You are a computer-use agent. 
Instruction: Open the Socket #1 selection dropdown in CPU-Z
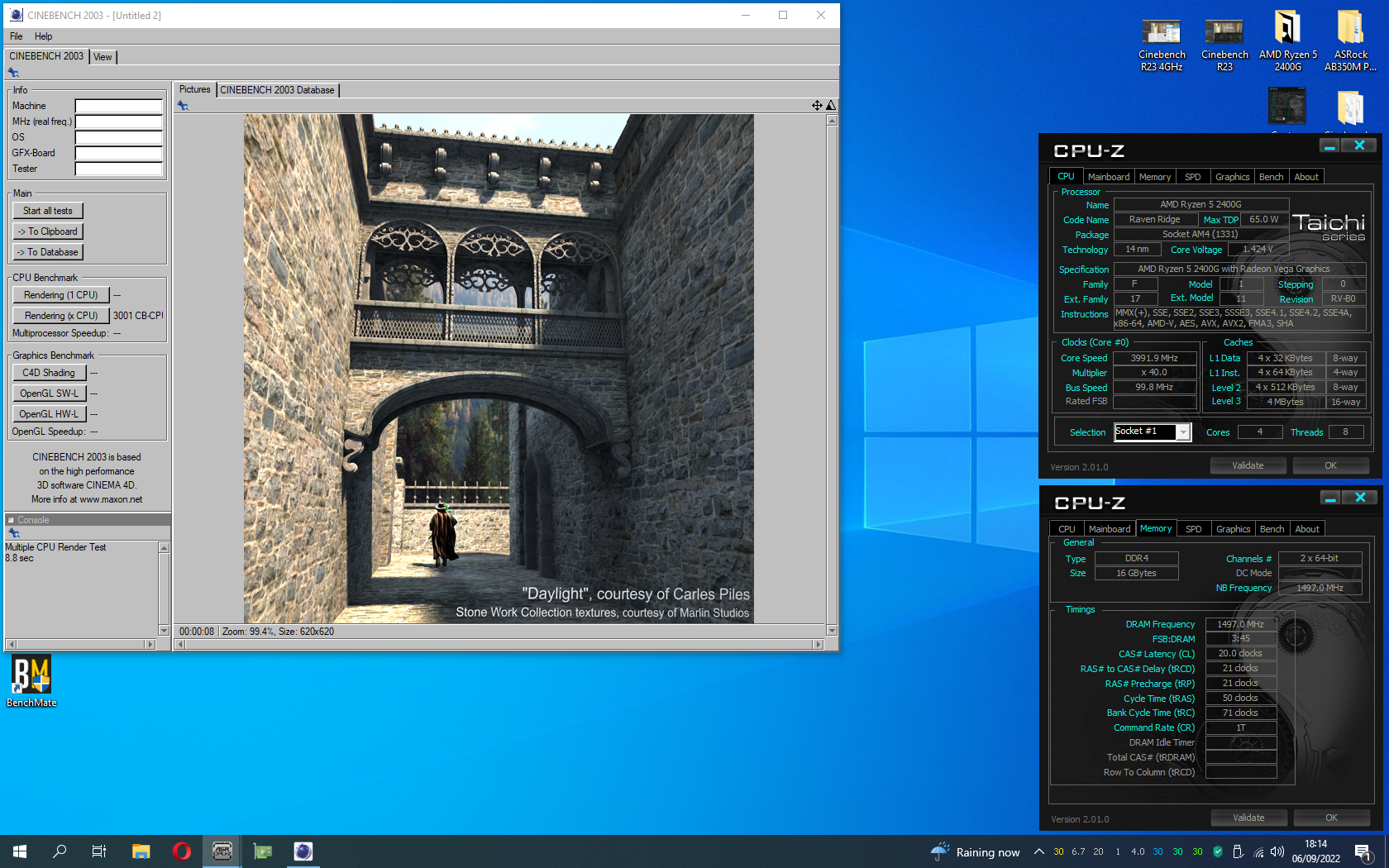click(x=1183, y=432)
